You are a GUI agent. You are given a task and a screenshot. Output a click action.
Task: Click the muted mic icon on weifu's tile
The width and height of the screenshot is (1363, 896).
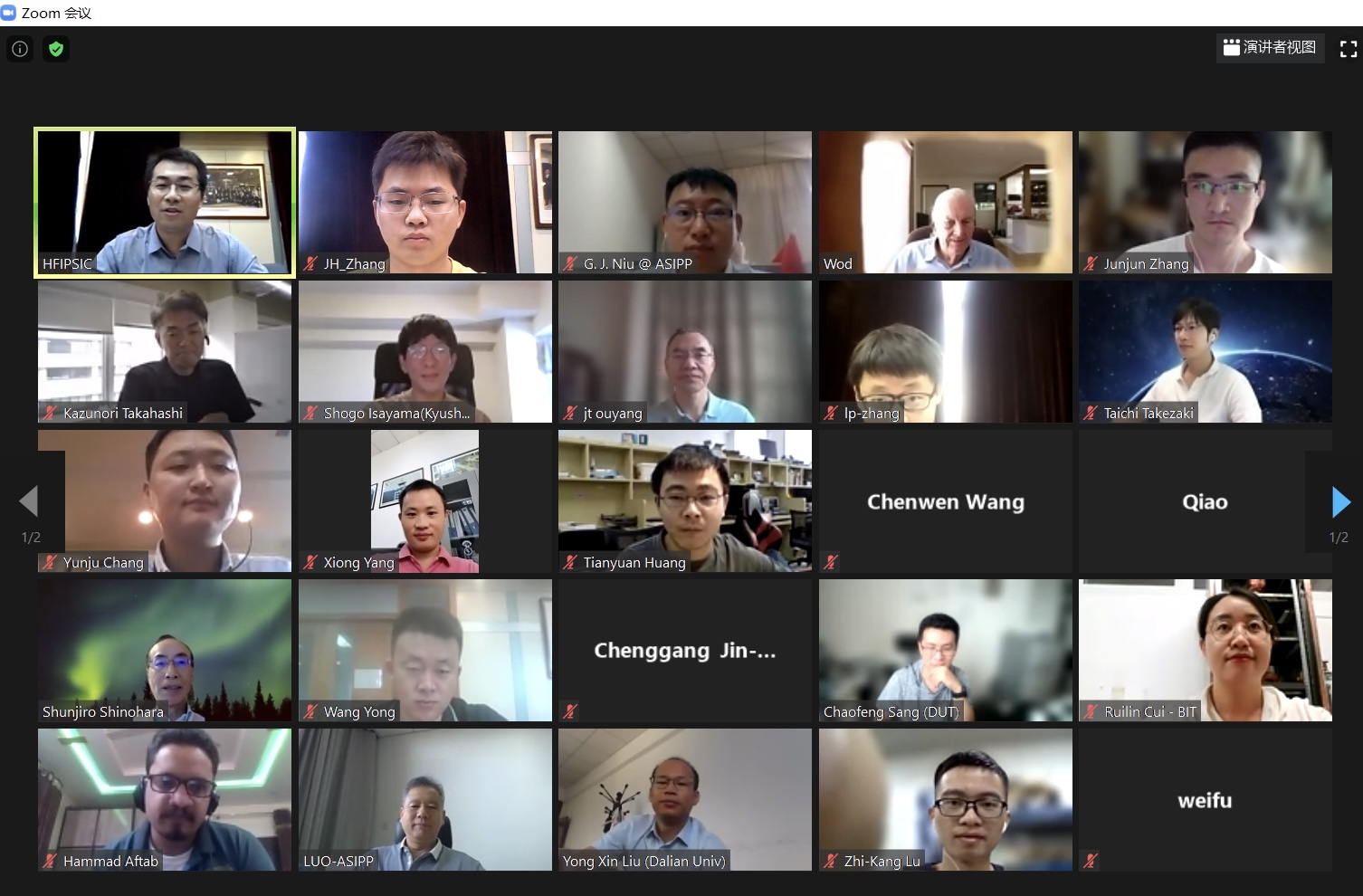pyautogui.click(x=1091, y=861)
